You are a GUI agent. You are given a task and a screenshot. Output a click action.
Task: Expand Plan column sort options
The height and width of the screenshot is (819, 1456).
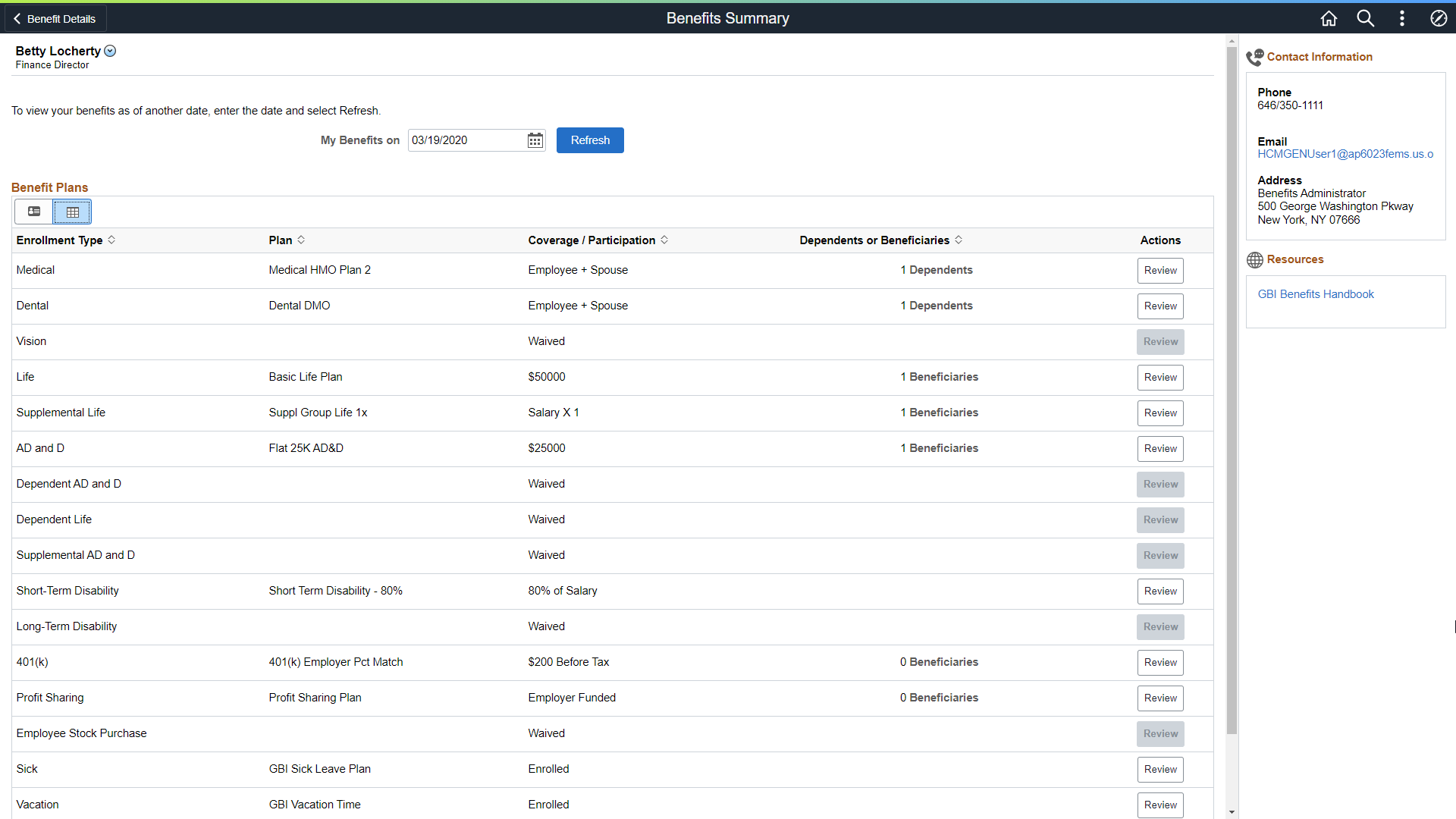click(x=300, y=240)
